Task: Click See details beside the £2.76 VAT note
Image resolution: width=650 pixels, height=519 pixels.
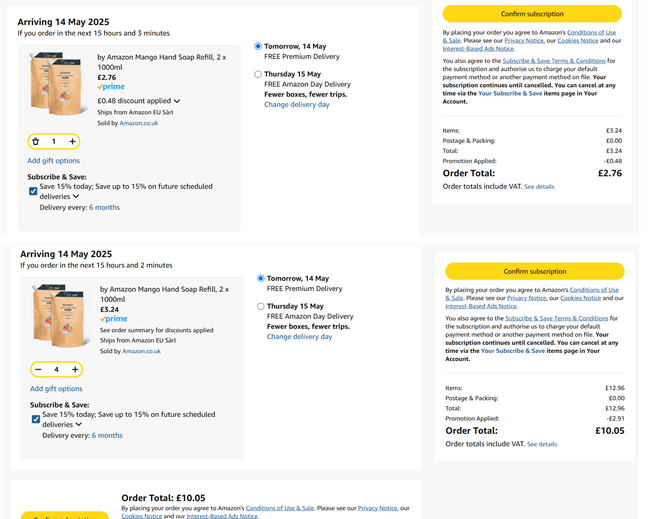Action: 539,187
